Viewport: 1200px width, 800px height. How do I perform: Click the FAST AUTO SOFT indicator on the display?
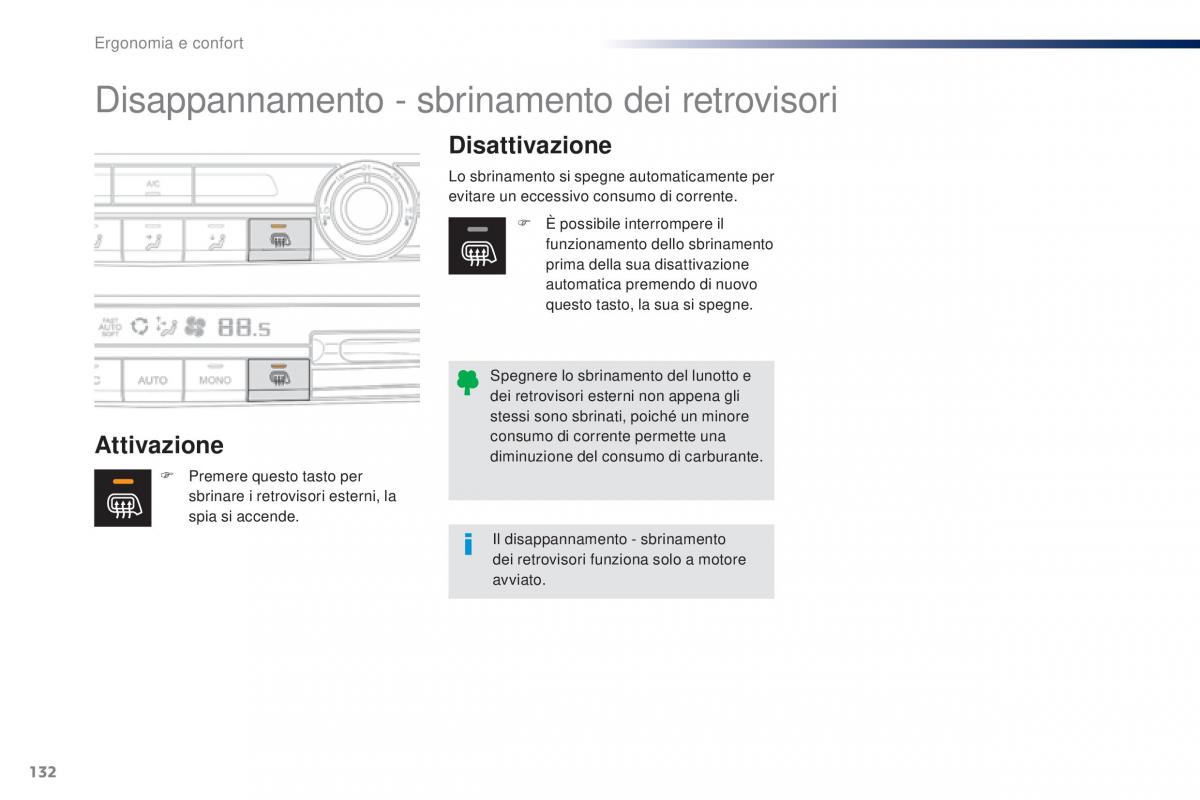[x=110, y=326]
